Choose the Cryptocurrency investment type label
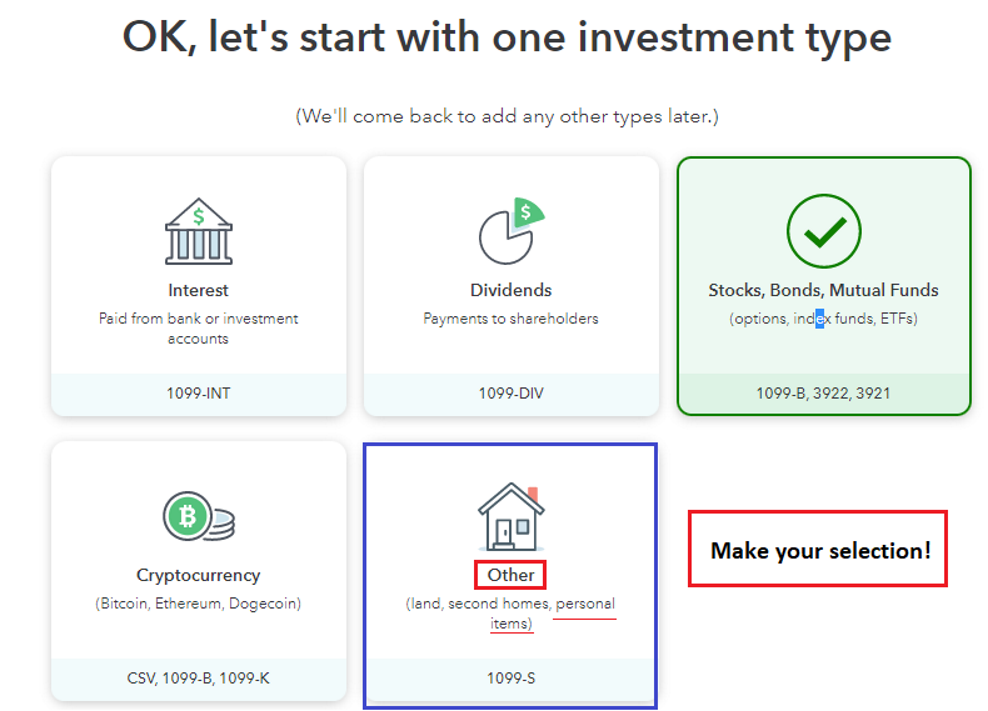 198,575
